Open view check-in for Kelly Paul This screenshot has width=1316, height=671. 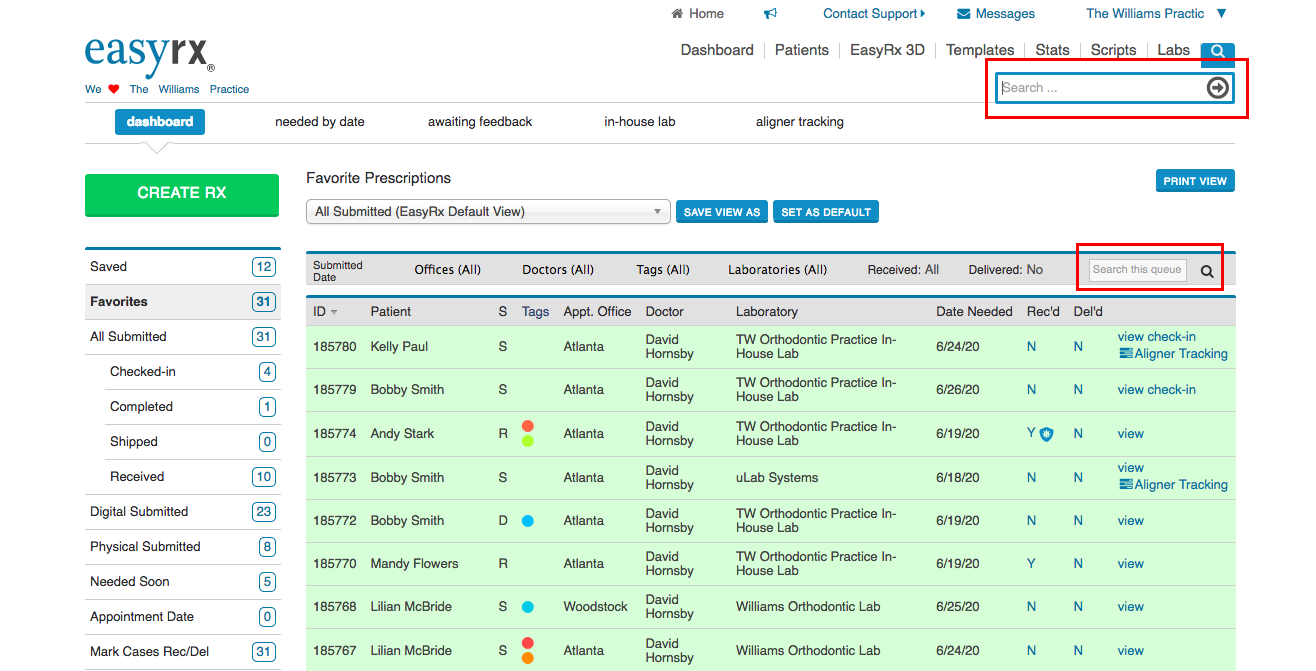pyautogui.click(x=1157, y=337)
